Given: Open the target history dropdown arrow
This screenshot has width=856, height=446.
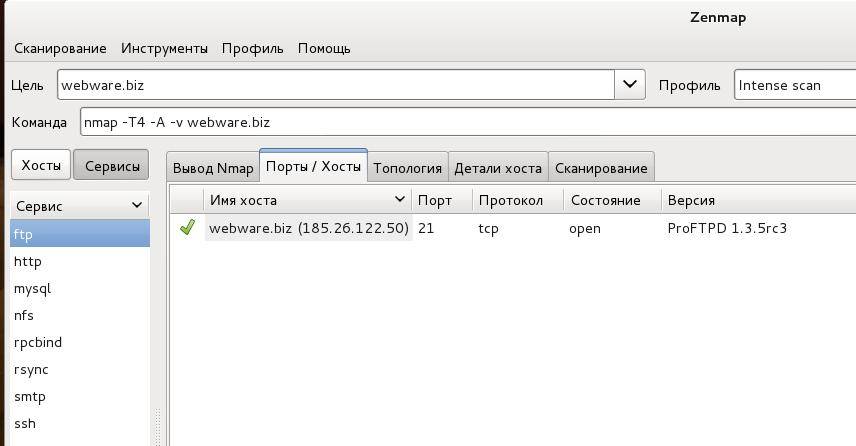Looking at the screenshot, I should 629,85.
